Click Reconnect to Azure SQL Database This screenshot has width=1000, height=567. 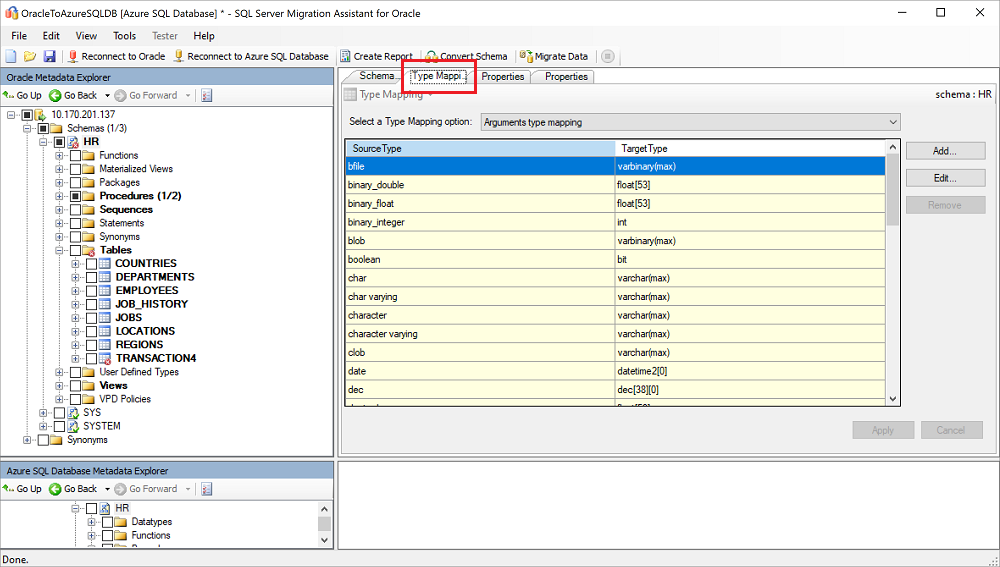click(x=250, y=57)
